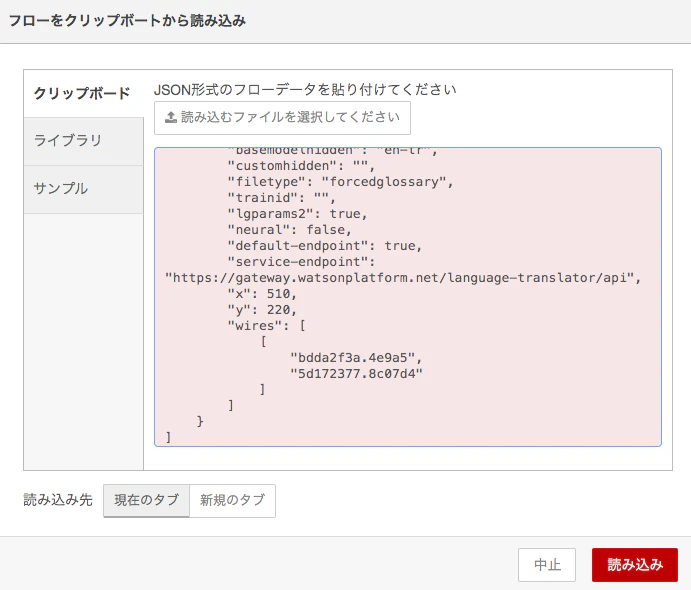The image size is (691, 590).
Task: Click the upload icon on file select button
Action: point(171,117)
